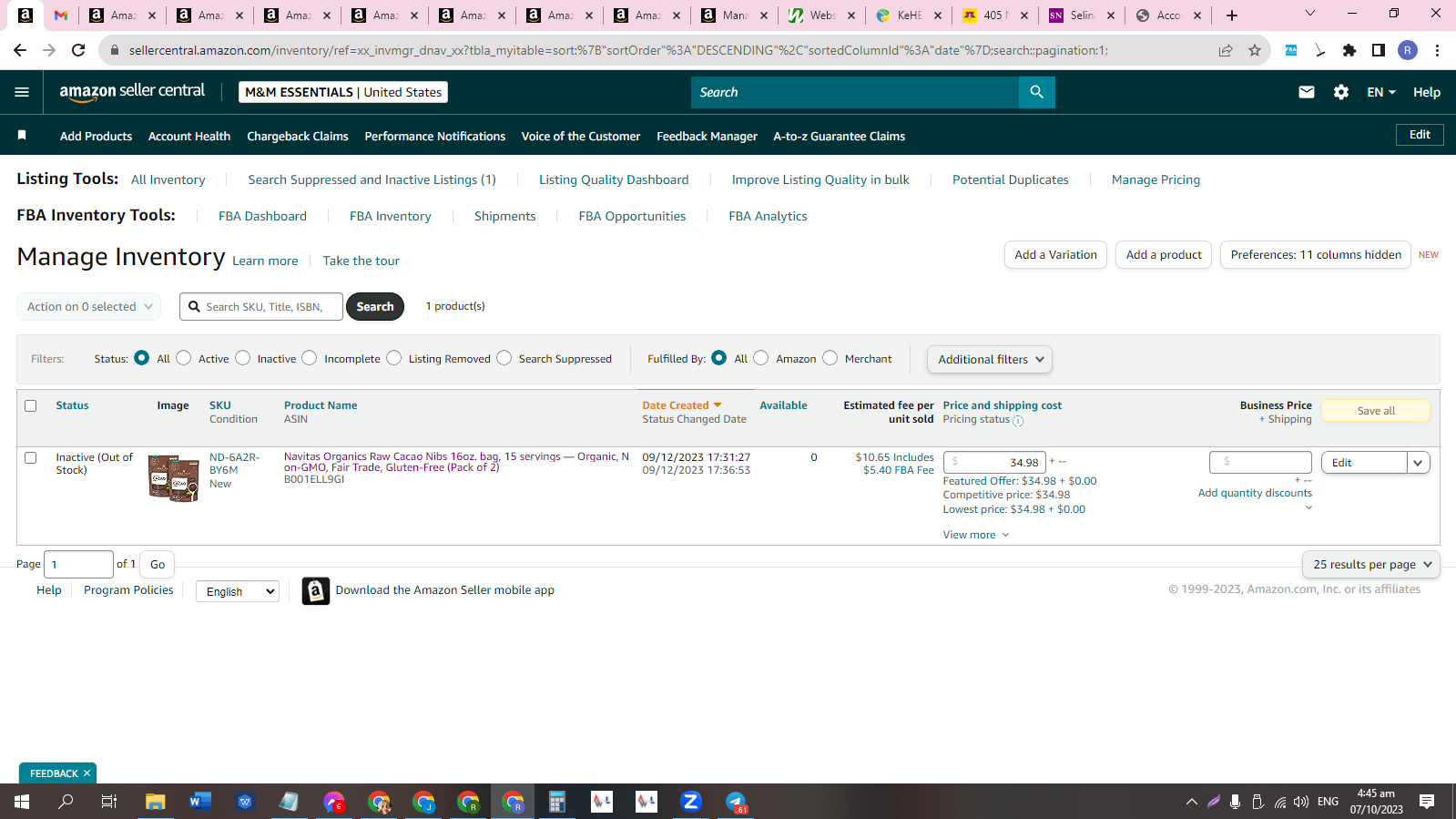Viewport: 1456px width, 819px height.
Task: Expand the Additional filters dropdown
Action: 990,359
